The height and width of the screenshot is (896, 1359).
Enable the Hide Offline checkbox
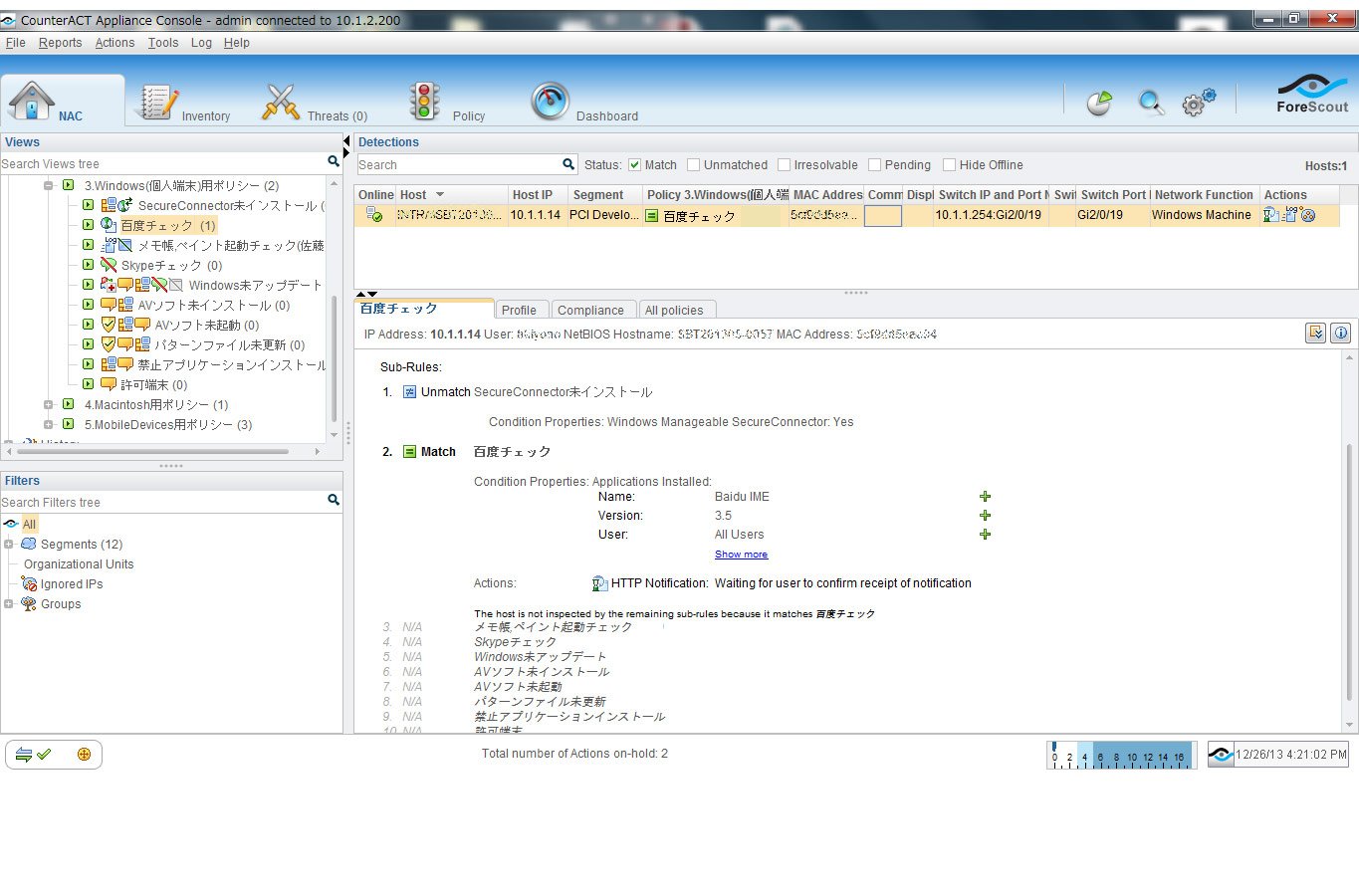click(949, 165)
